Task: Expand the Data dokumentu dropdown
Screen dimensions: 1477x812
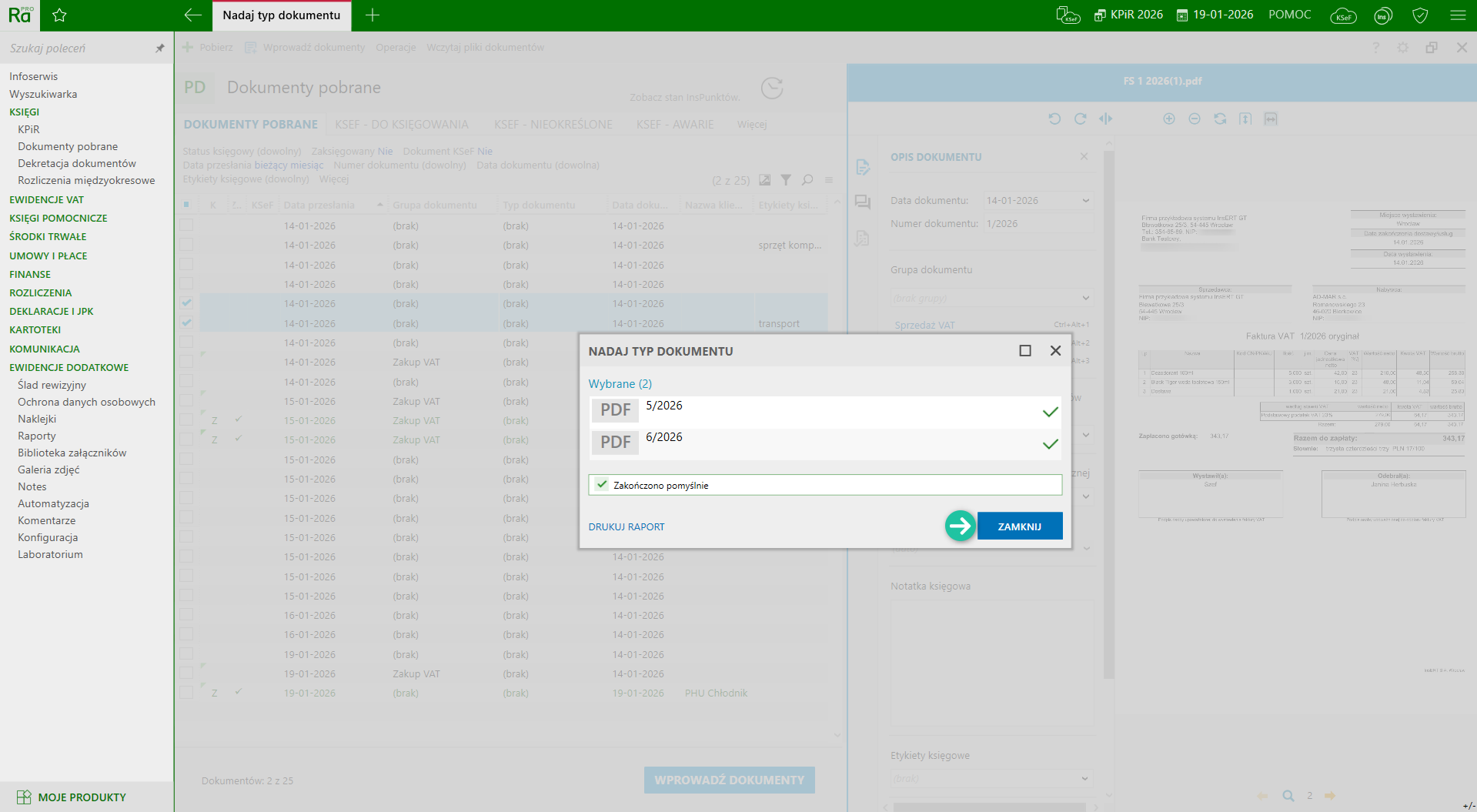Action: pos(1085,201)
